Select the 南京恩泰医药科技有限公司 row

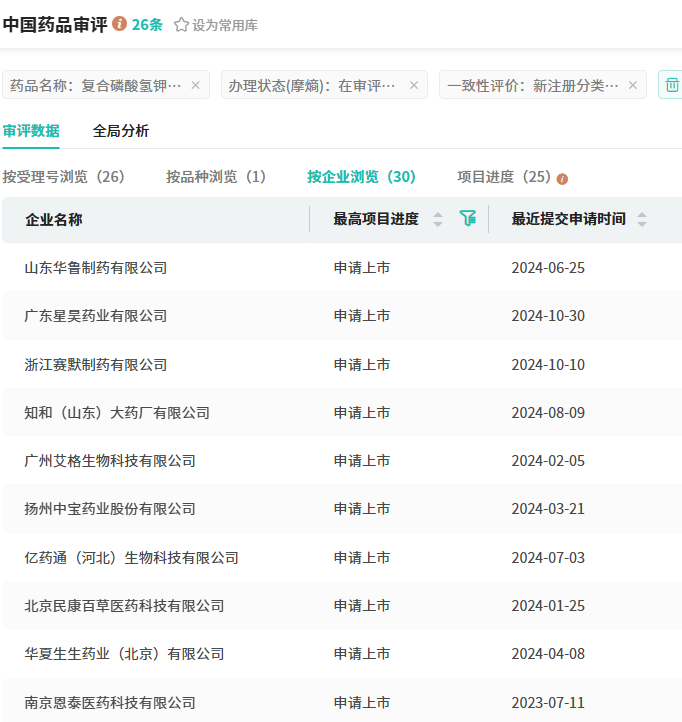(x=110, y=702)
